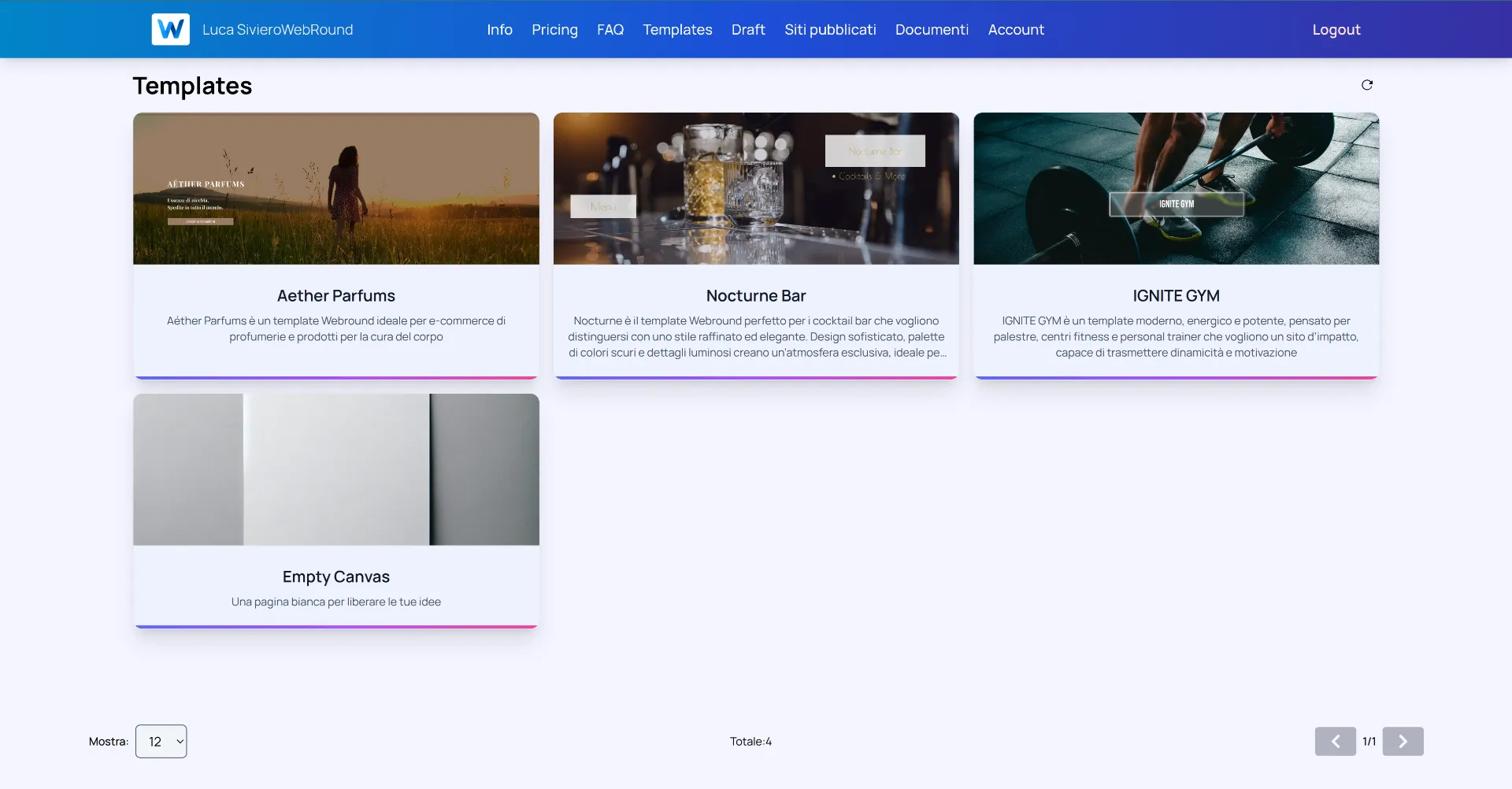Switch to the Draft section
1512x789 pixels.
(x=747, y=29)
